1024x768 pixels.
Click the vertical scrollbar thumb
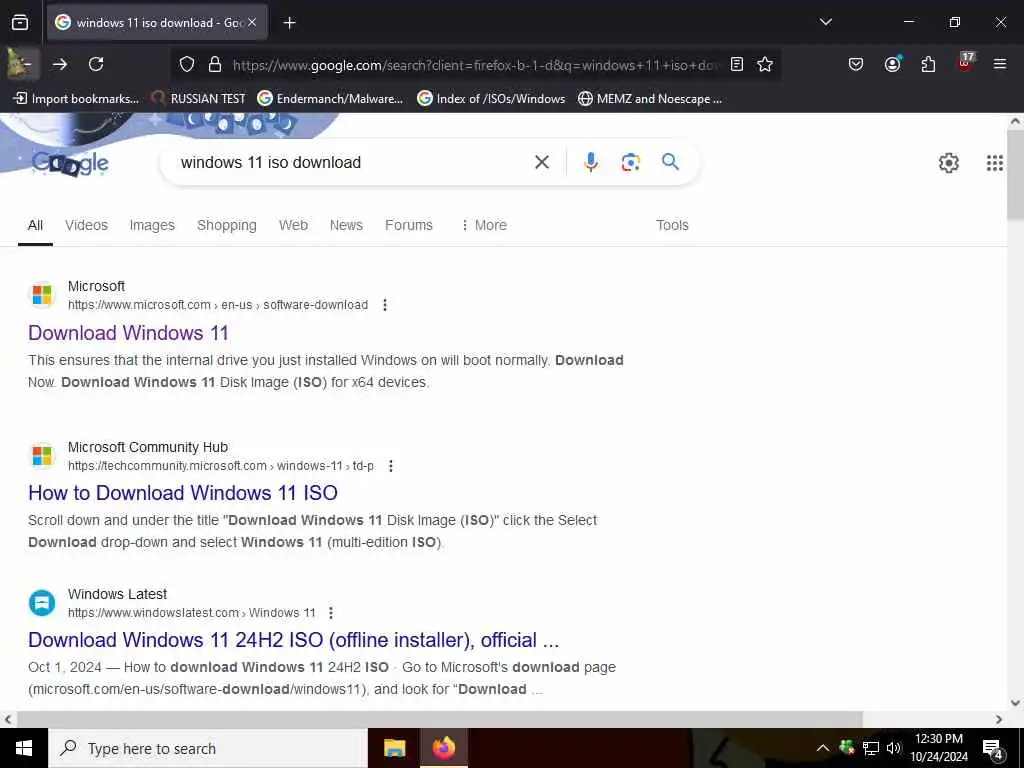(x=1016, y=174)
